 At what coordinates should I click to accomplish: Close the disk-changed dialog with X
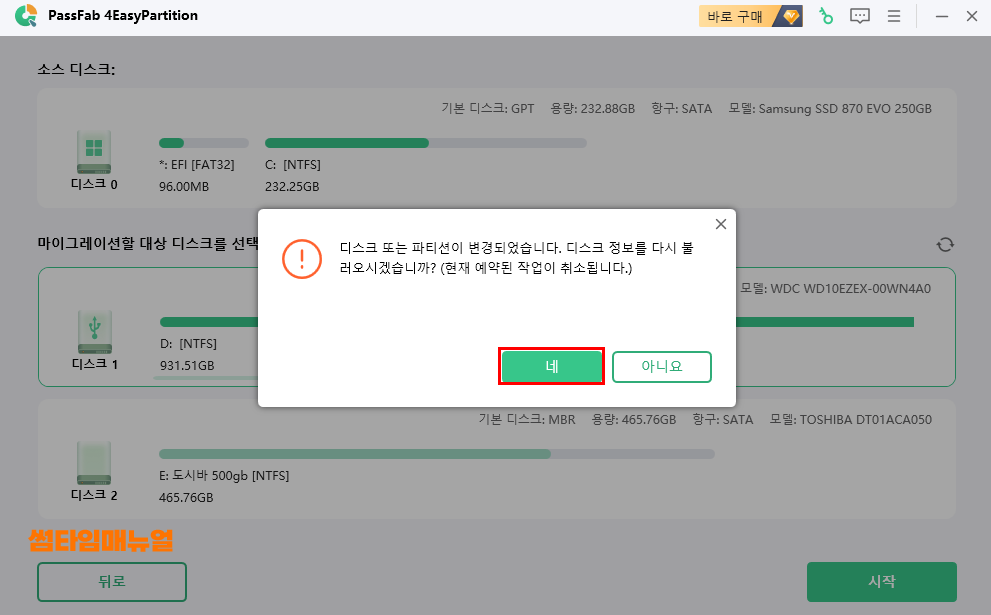(x=720, y=224)
